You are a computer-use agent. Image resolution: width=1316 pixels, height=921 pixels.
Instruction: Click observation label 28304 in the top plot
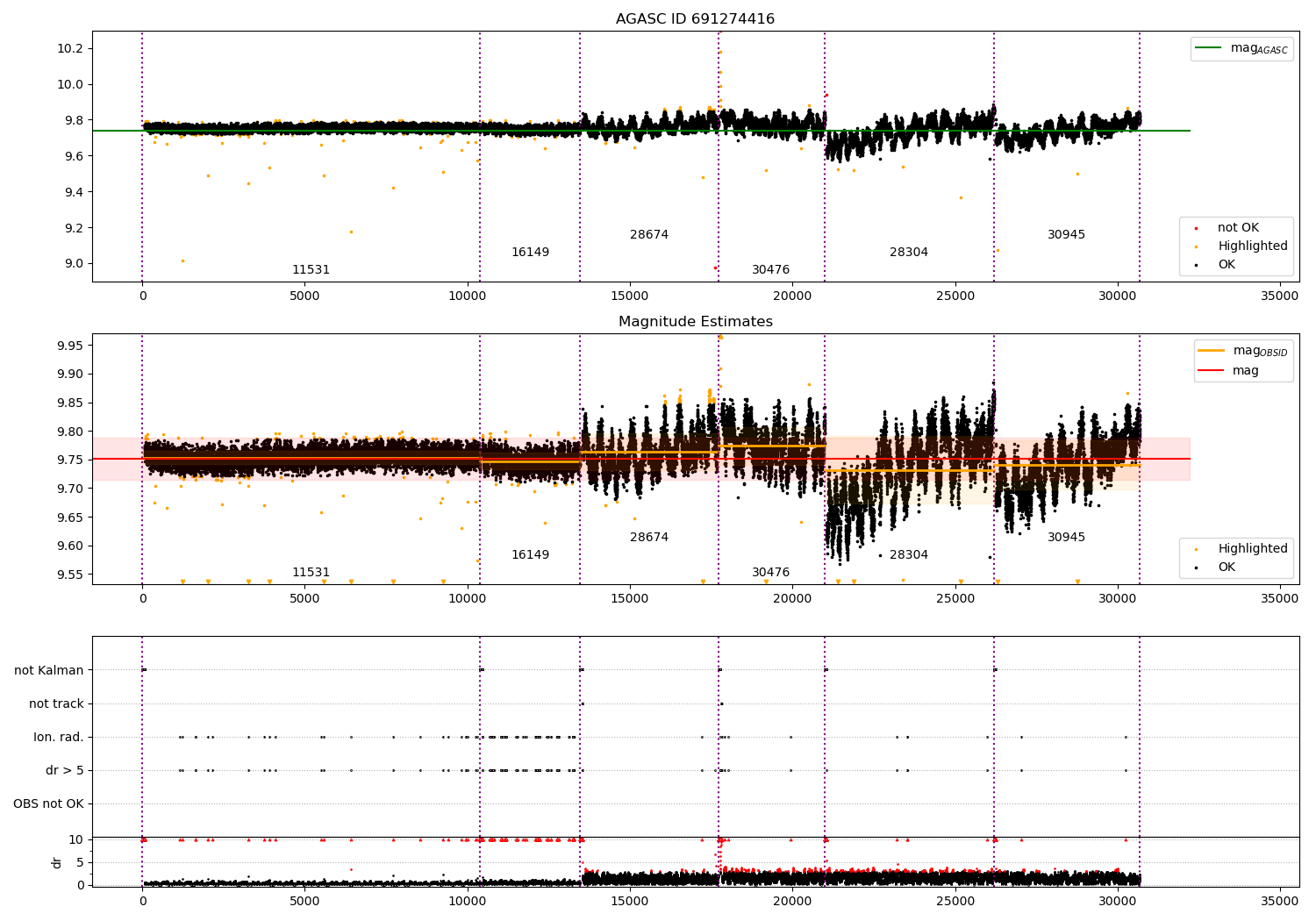coord(909,253)
